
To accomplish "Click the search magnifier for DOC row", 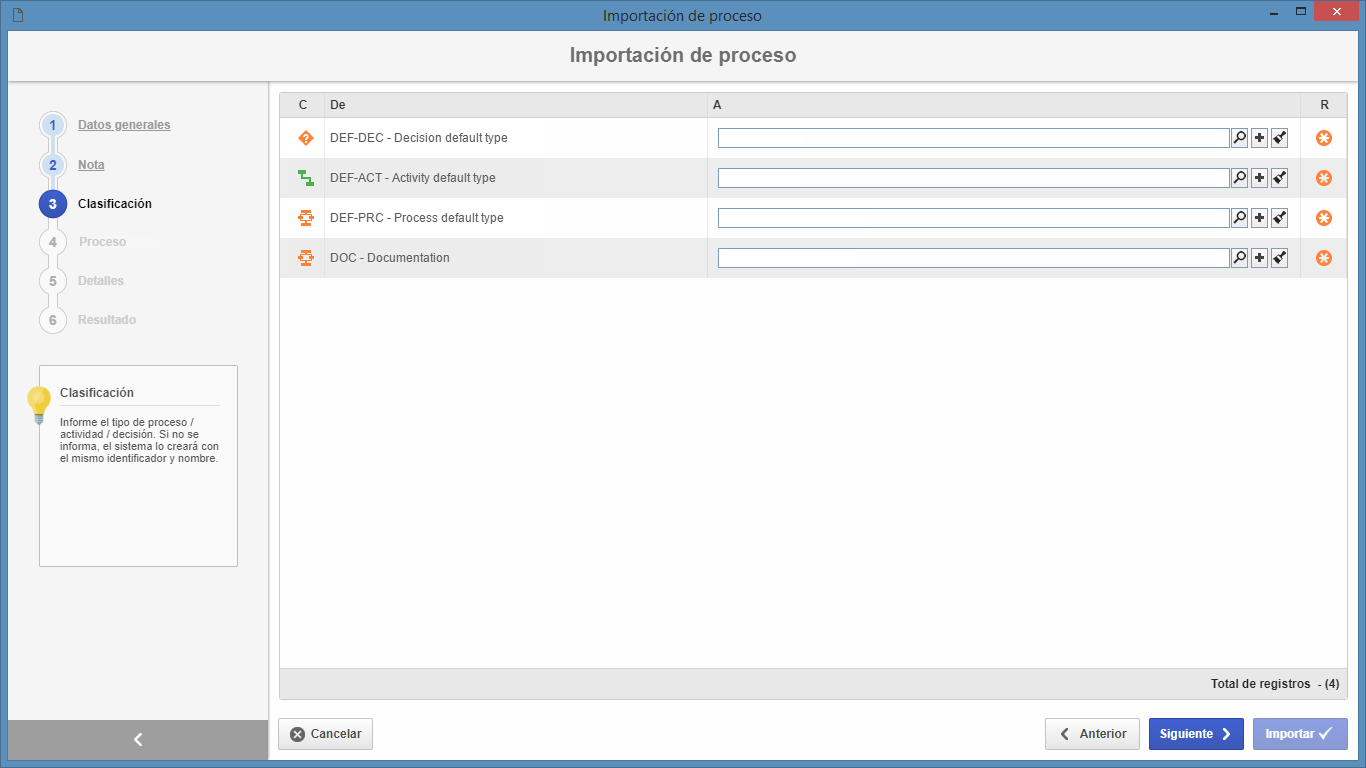I will (x=1239, y=258).
